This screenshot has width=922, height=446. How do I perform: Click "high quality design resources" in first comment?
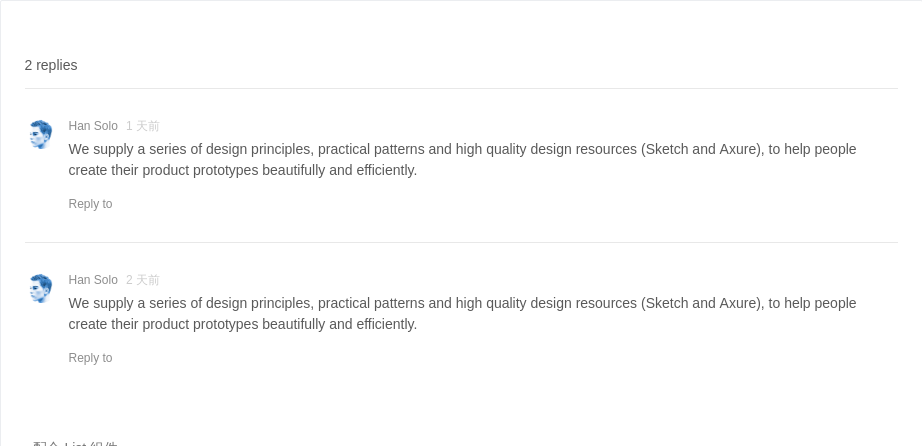point(546,149)
